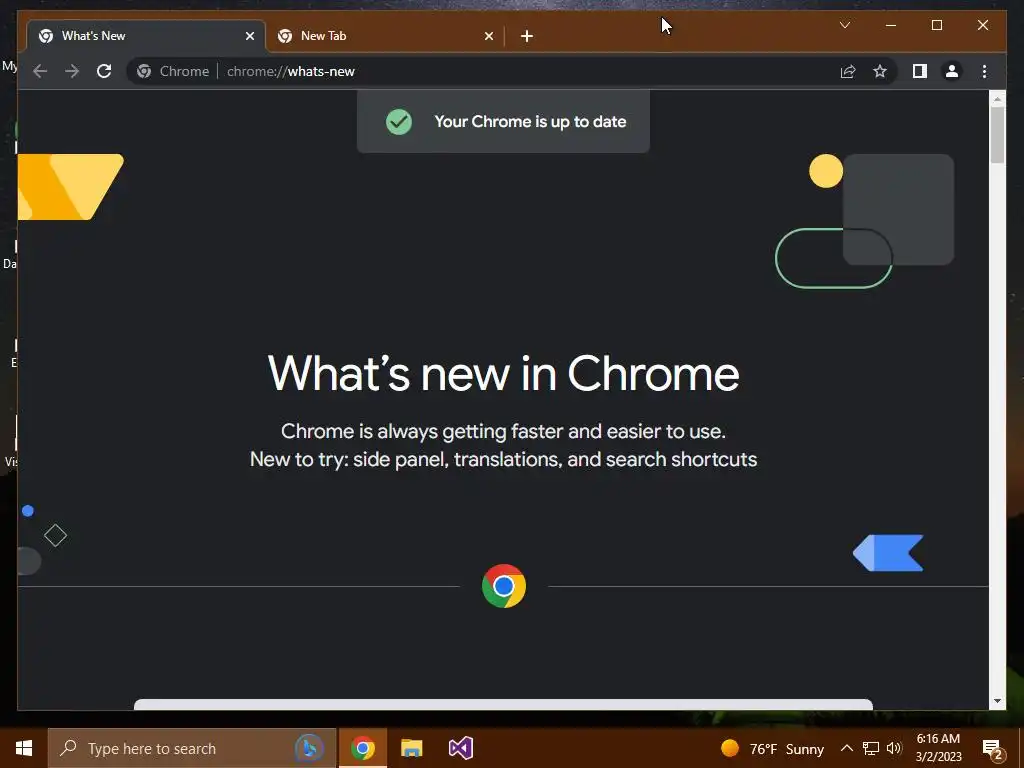Open the volume control tray icon
The height and width of the screenshot is (768, 1024).
(x=894, y=748)
